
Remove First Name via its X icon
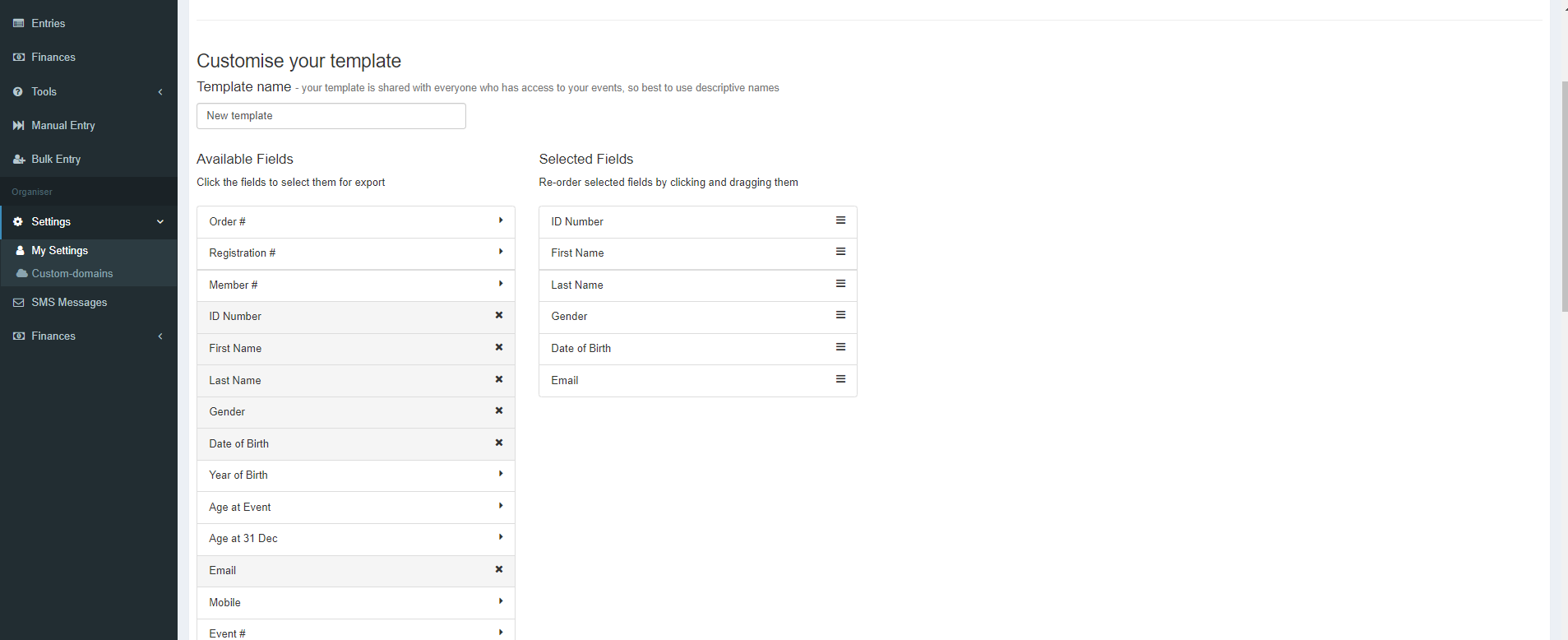point(498,348)
